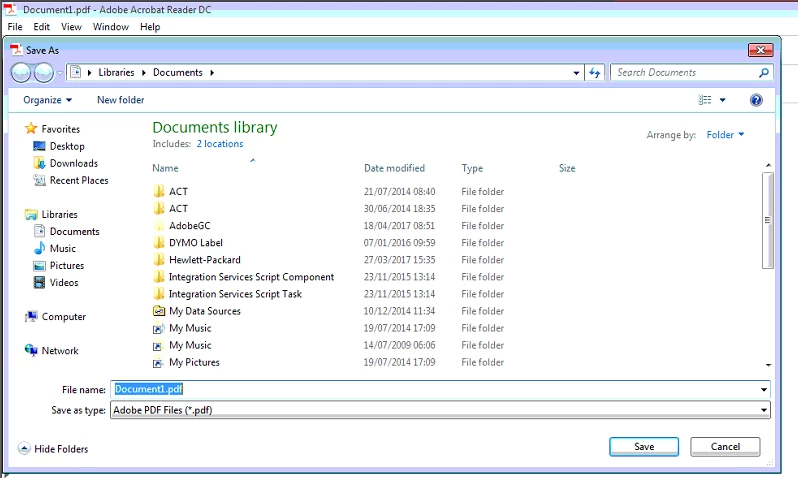Select Documents library icon in sidebar
This screenshot has height=478, width=798.
39,231
